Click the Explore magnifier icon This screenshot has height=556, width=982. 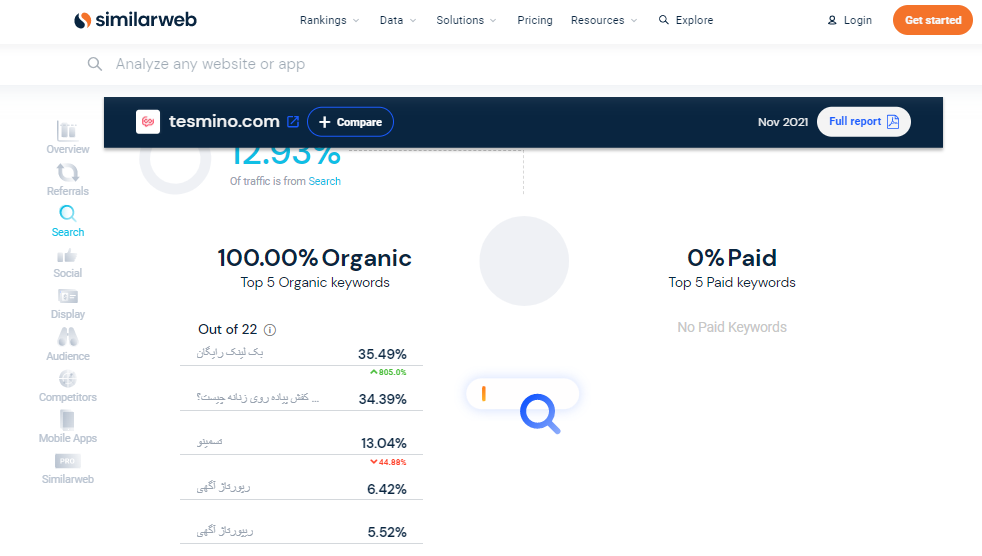point(663,20)
